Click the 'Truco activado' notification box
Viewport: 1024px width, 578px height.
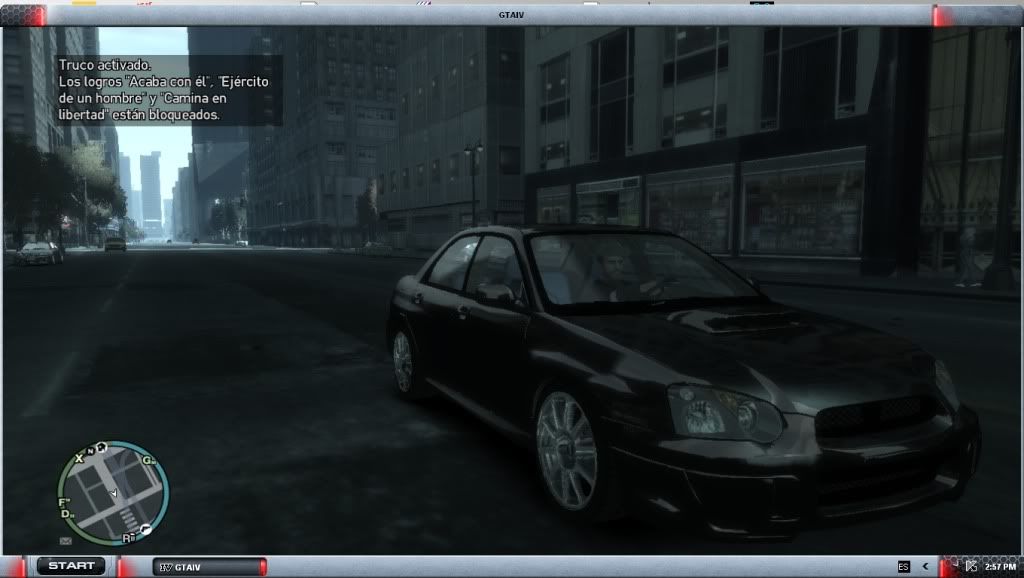[x=167, y=90]
